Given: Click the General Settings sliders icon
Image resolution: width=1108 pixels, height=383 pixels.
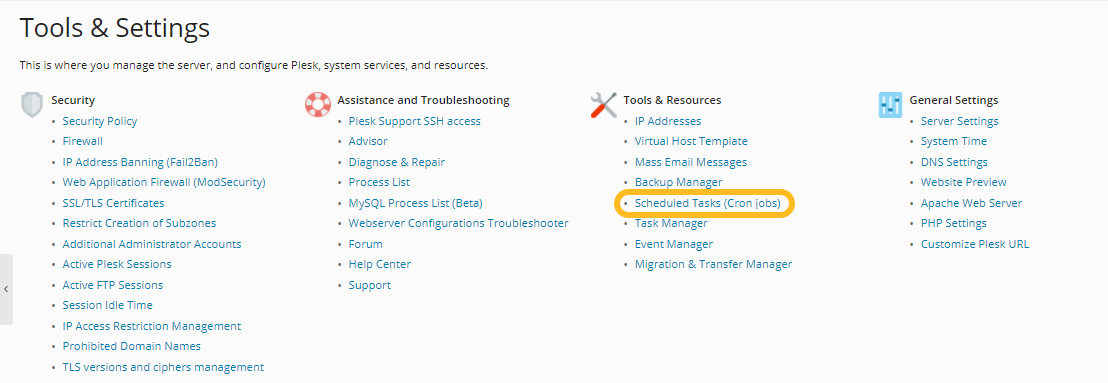Looking at the screenshot, I should (890, 105).
